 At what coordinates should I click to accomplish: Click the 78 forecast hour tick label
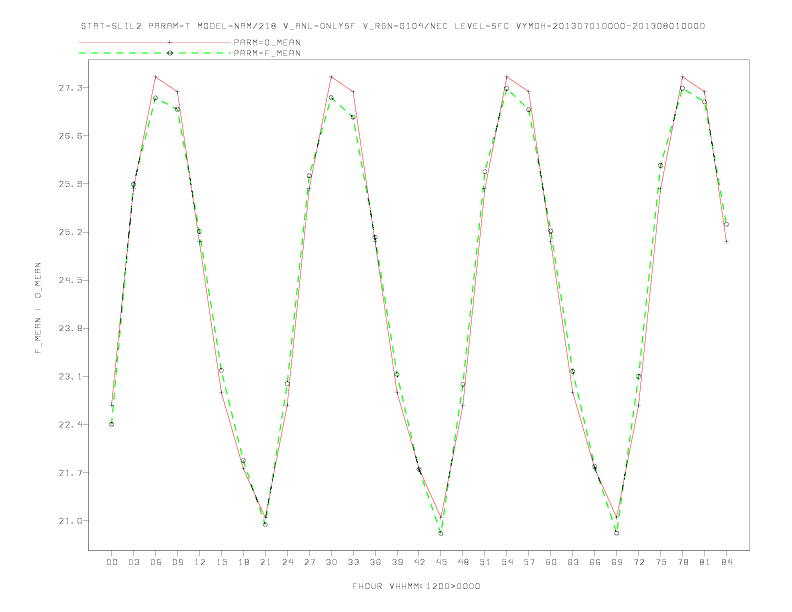(x=682, y=562)
